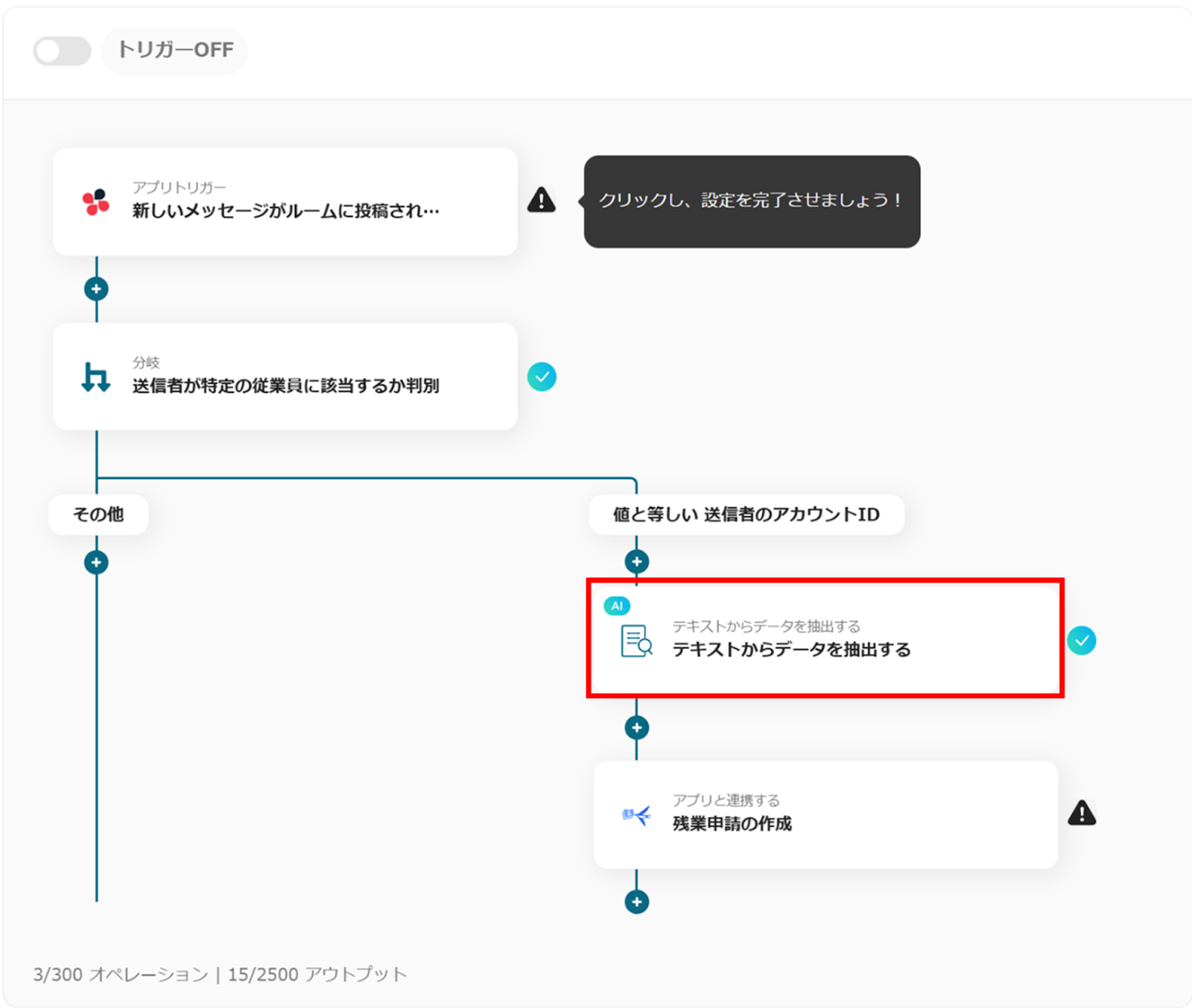1192x1008 pixels.
Task: Open テキストからデータを抽出する step
Action: pyautogui.click(x=825, y=638)
